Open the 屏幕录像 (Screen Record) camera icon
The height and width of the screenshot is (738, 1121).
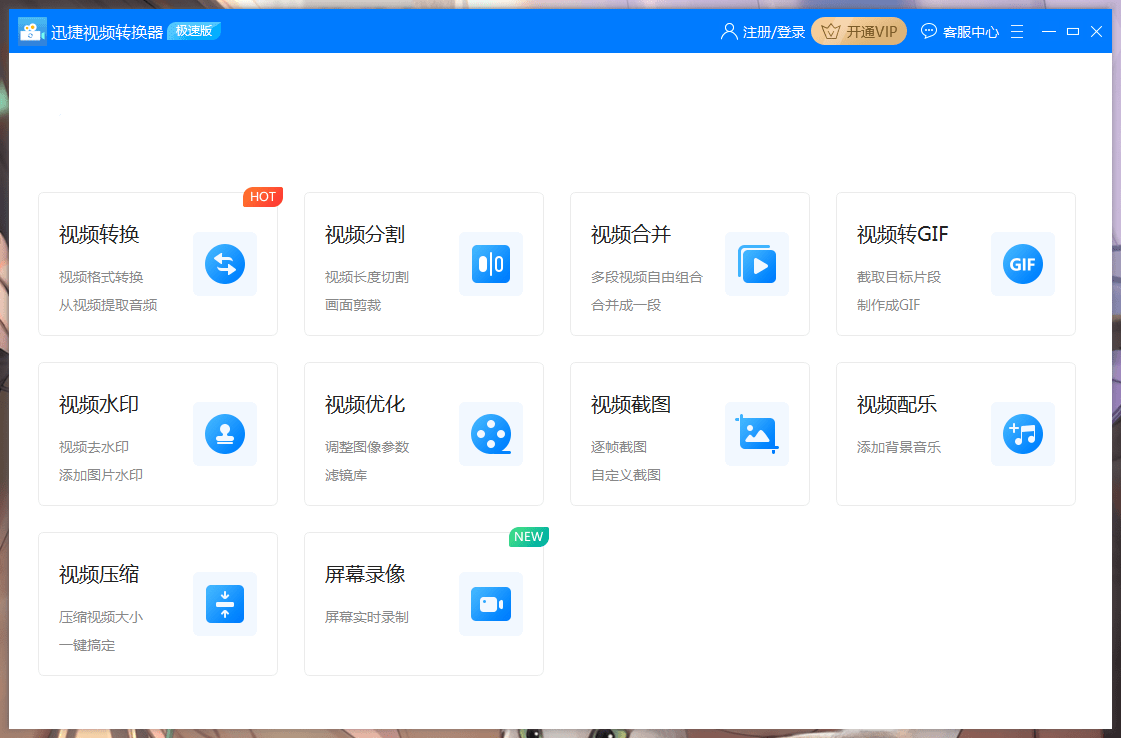(x=490, y=604)
